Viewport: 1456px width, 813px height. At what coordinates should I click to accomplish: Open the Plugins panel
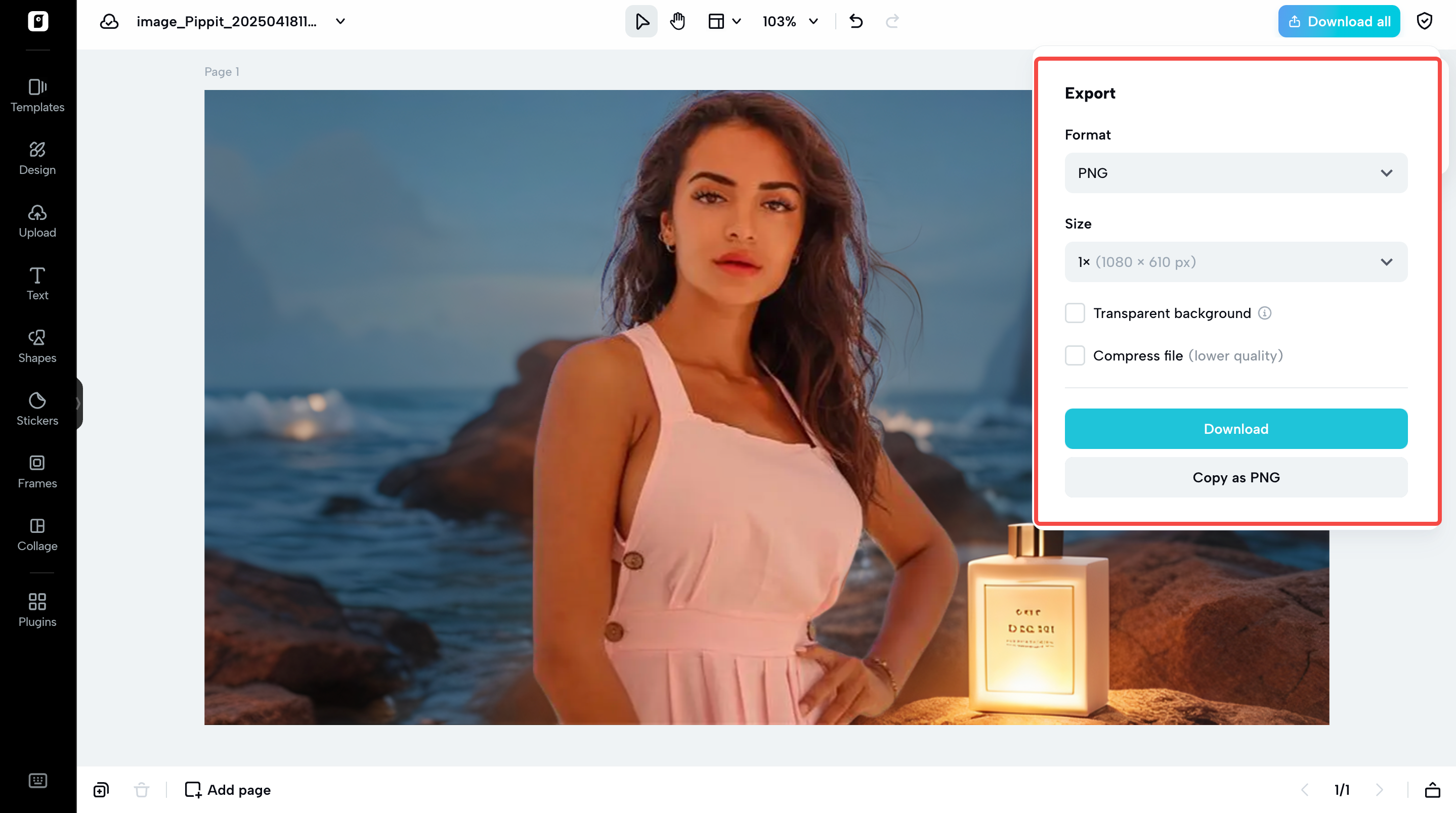click(37, 610)
